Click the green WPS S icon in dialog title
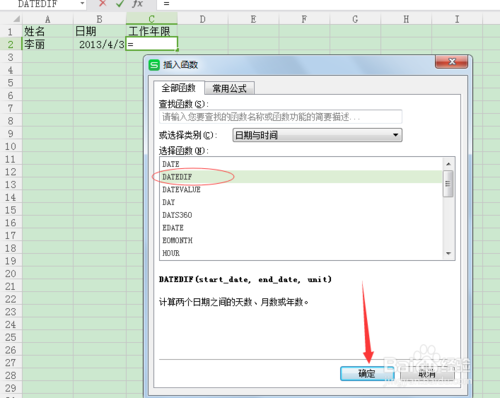The height and width of the screenshot is (398, 500). (x=154, y=65)
